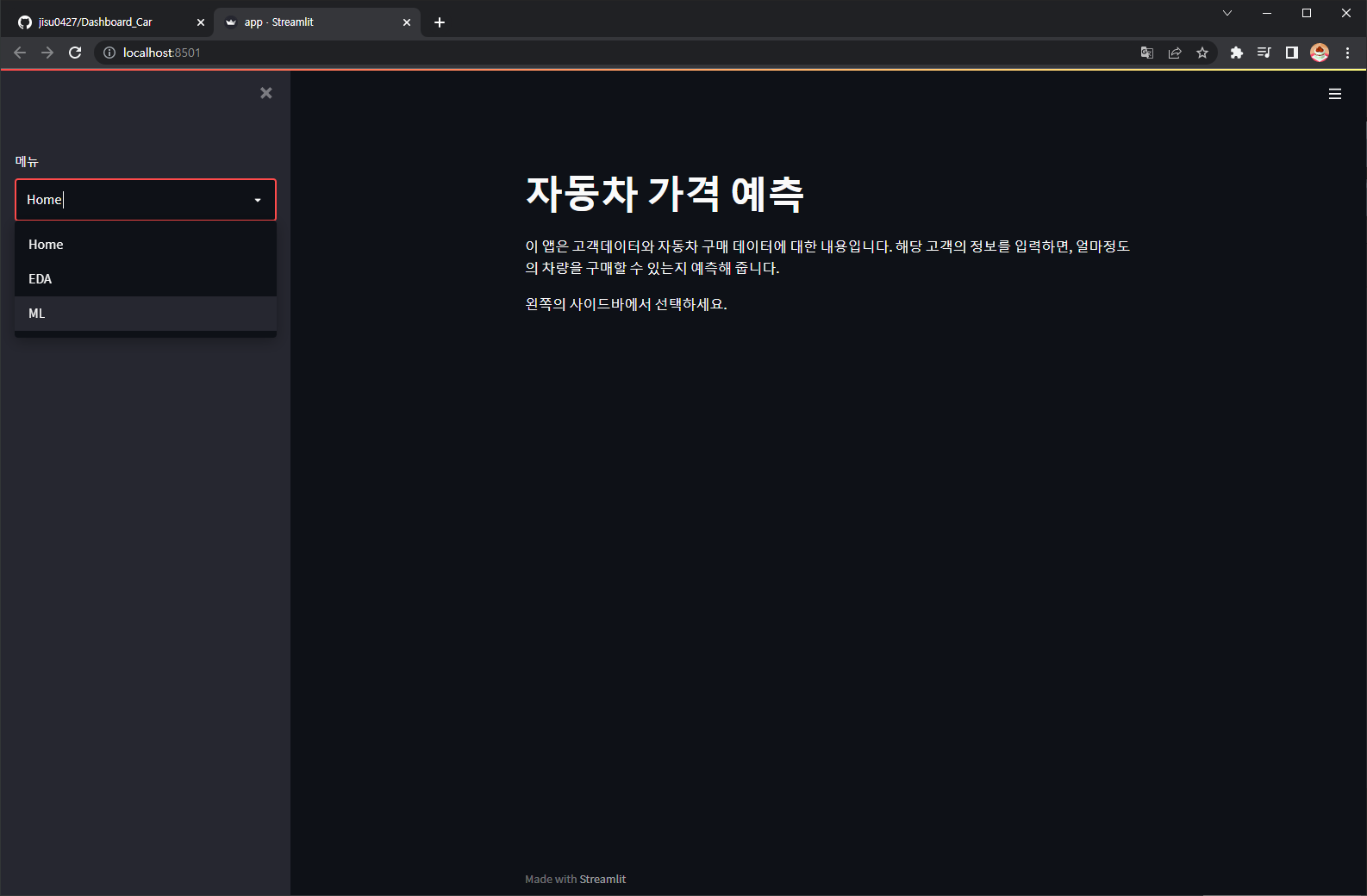This screenshot has width=1367, height=896.
Task: Click the browser reload icon
Action: coord(75,53)
